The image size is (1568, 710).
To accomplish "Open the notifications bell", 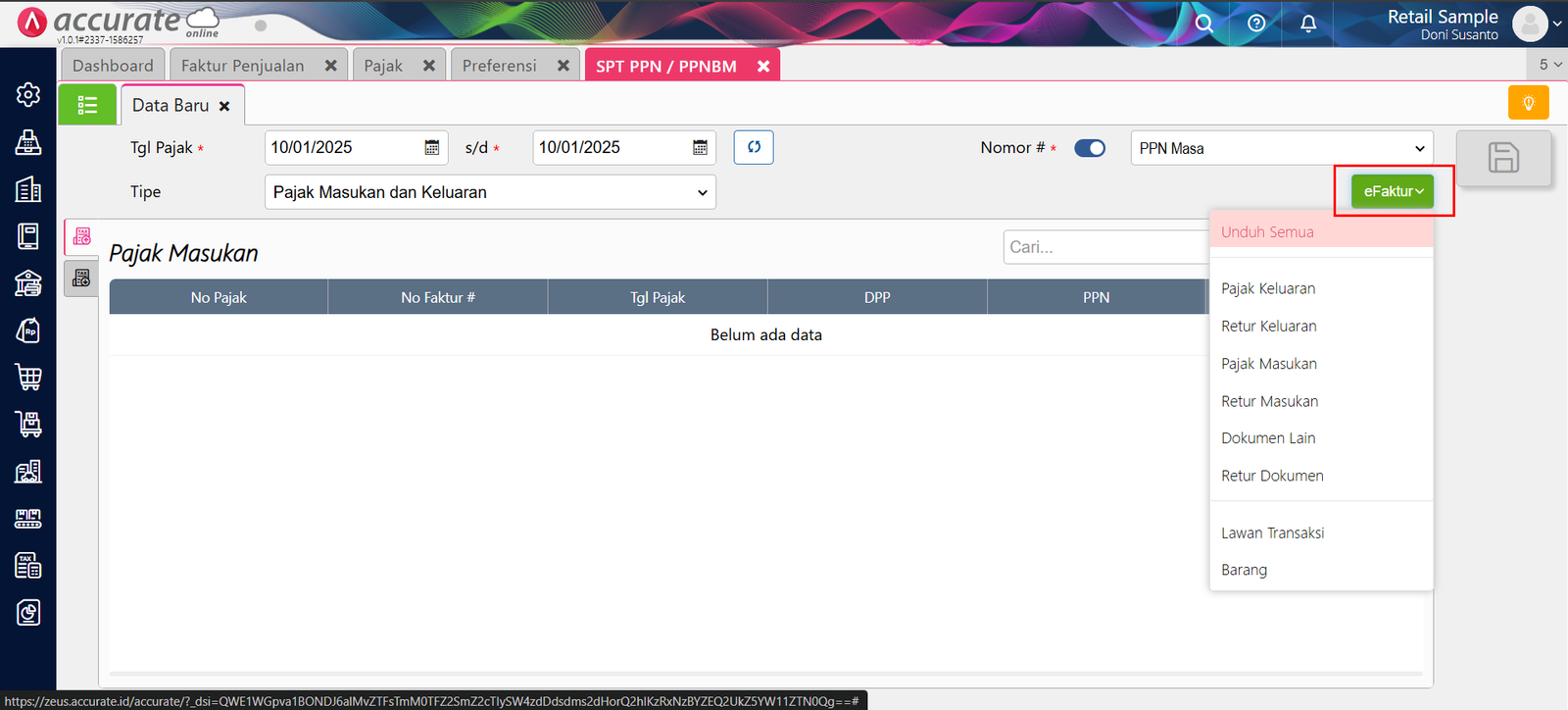I will (1308, 24).
